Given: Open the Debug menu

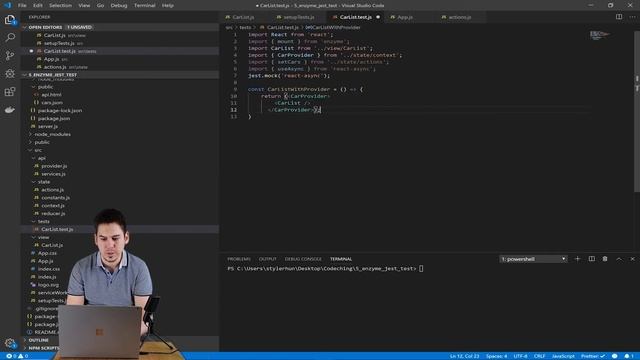Looking at the screenshot, I should (x=119, y=5).
